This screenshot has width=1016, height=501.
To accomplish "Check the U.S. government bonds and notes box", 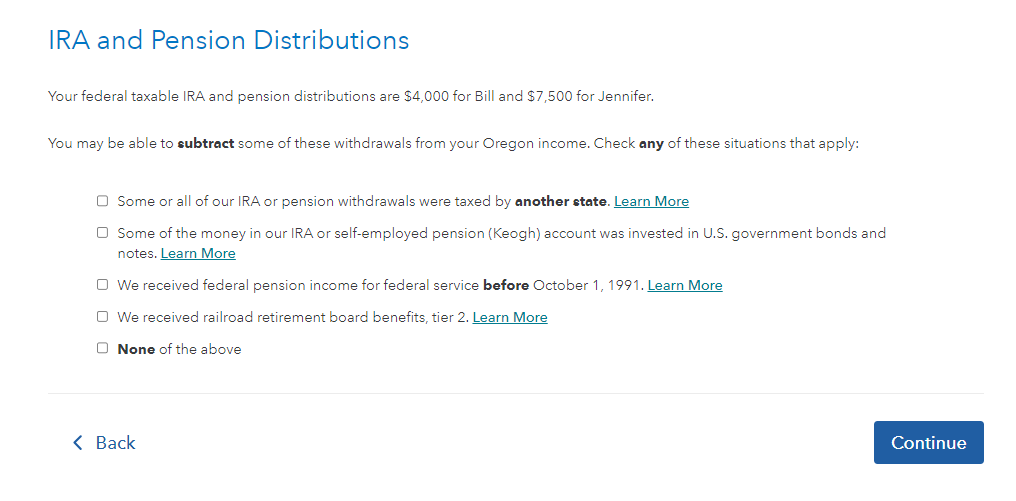I will click(102, 233).
